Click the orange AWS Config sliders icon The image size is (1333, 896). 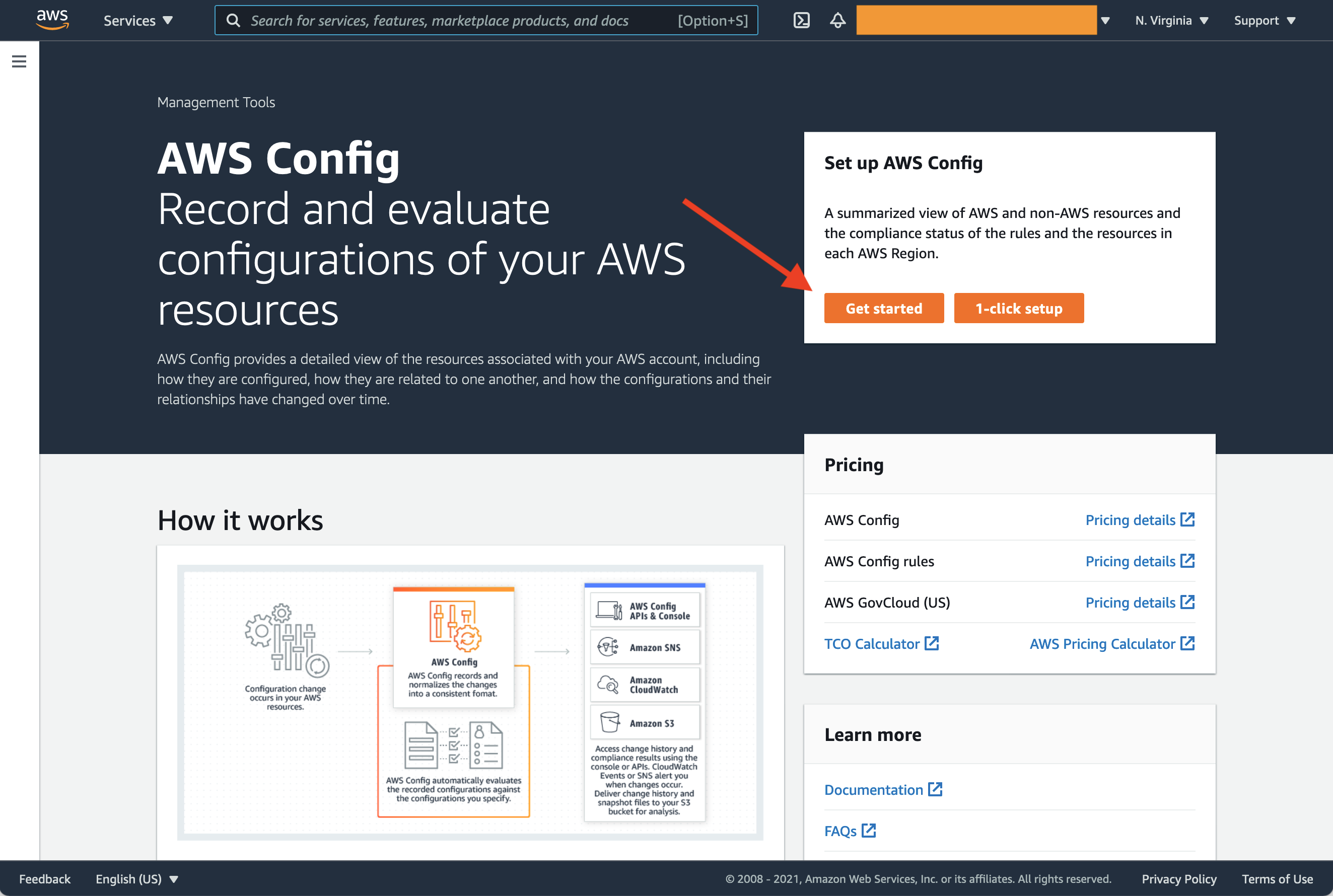click(455, 626)
